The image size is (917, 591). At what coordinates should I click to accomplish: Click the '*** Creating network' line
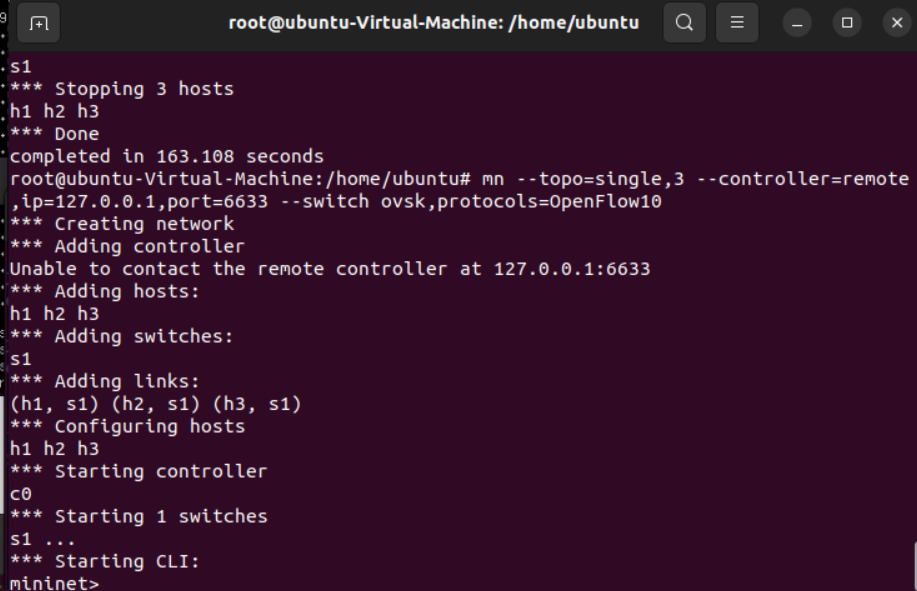click(121, 224)
